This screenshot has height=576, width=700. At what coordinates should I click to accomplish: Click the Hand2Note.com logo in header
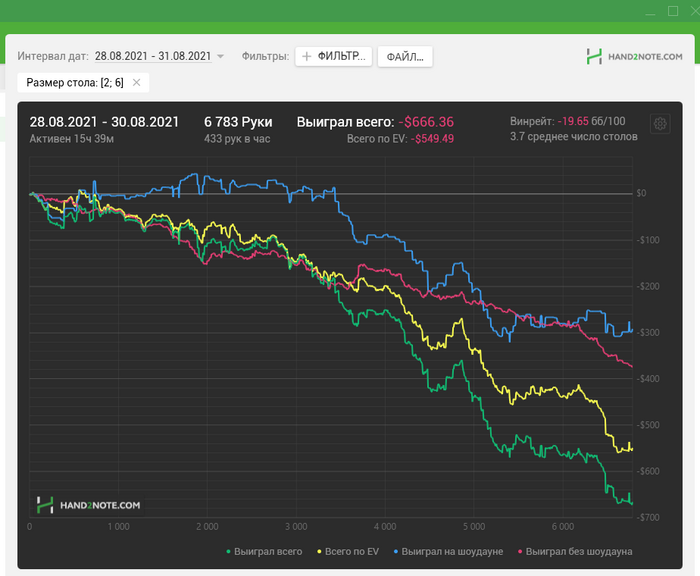pyautogui.click(x=634, y=57)
